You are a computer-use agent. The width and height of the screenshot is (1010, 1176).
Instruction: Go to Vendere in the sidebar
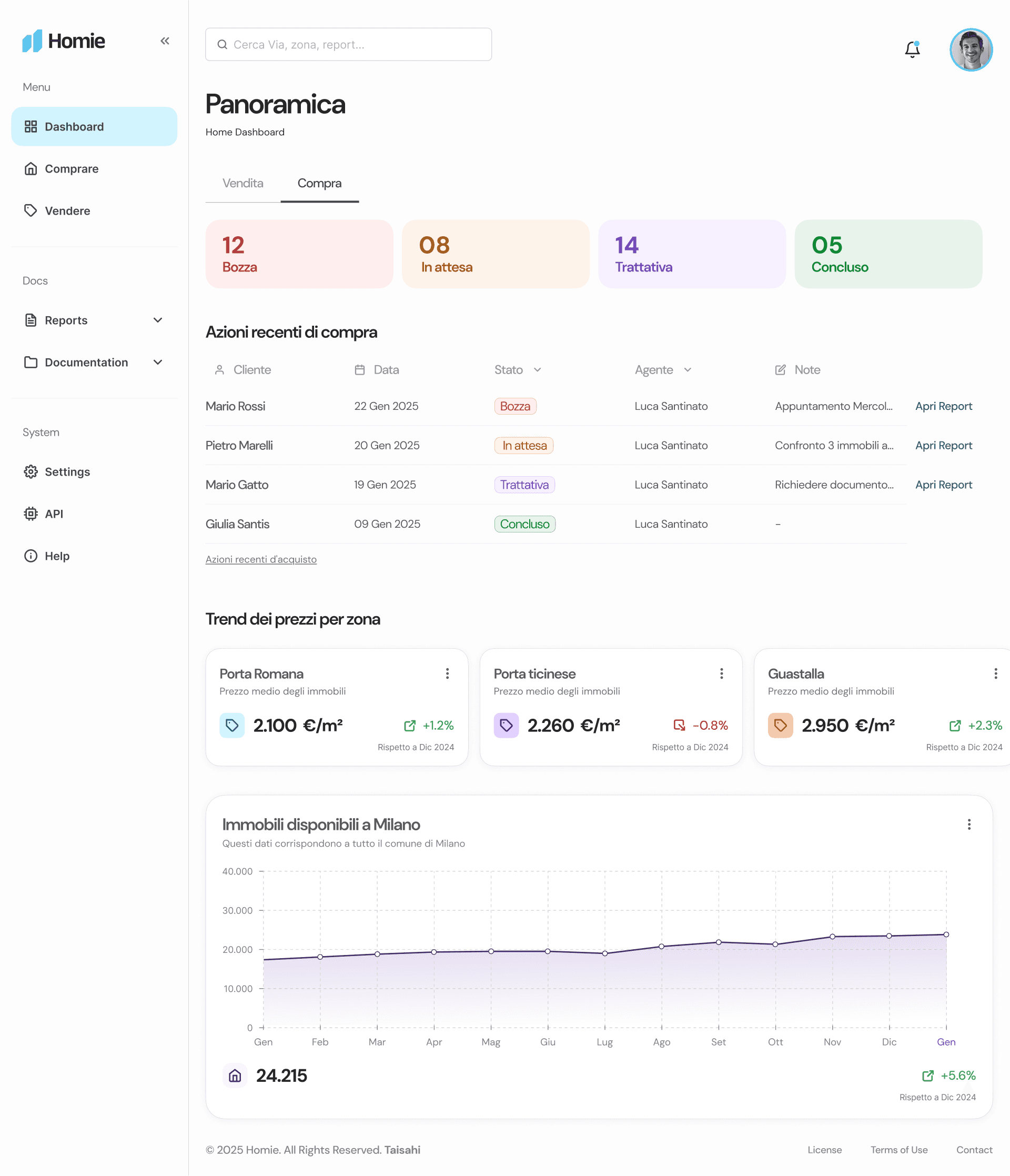(x=94, y=210)
